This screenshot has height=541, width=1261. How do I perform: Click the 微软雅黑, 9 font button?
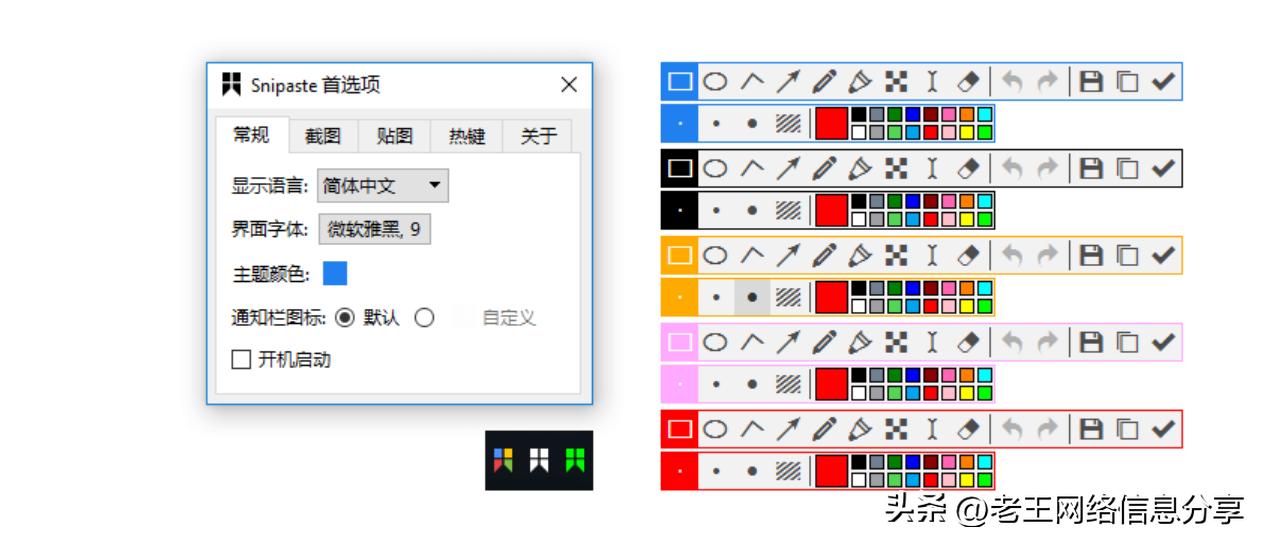[x=374, y=229]
